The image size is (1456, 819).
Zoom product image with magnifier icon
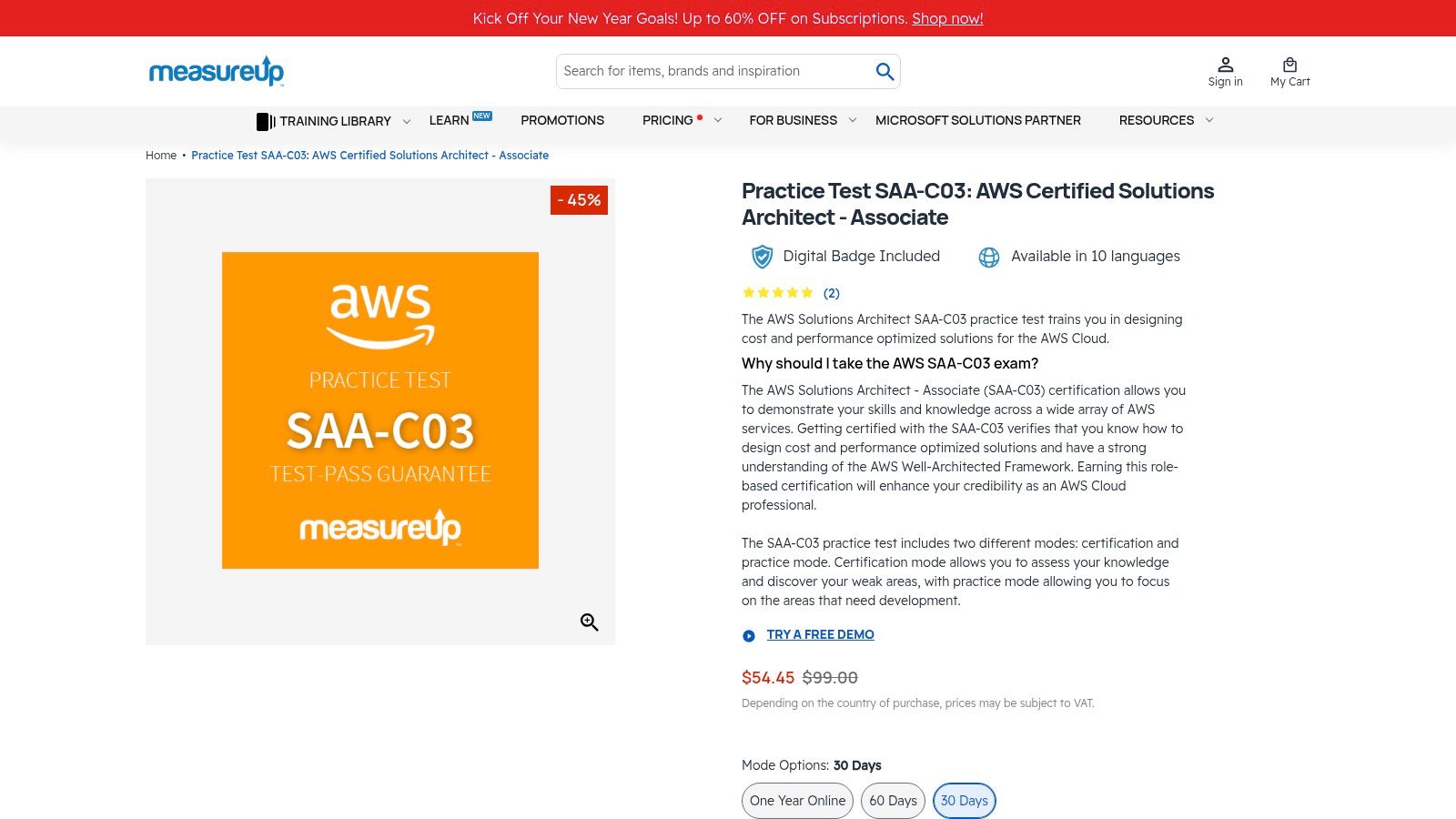pyautogui.click(x=589, y=622)
